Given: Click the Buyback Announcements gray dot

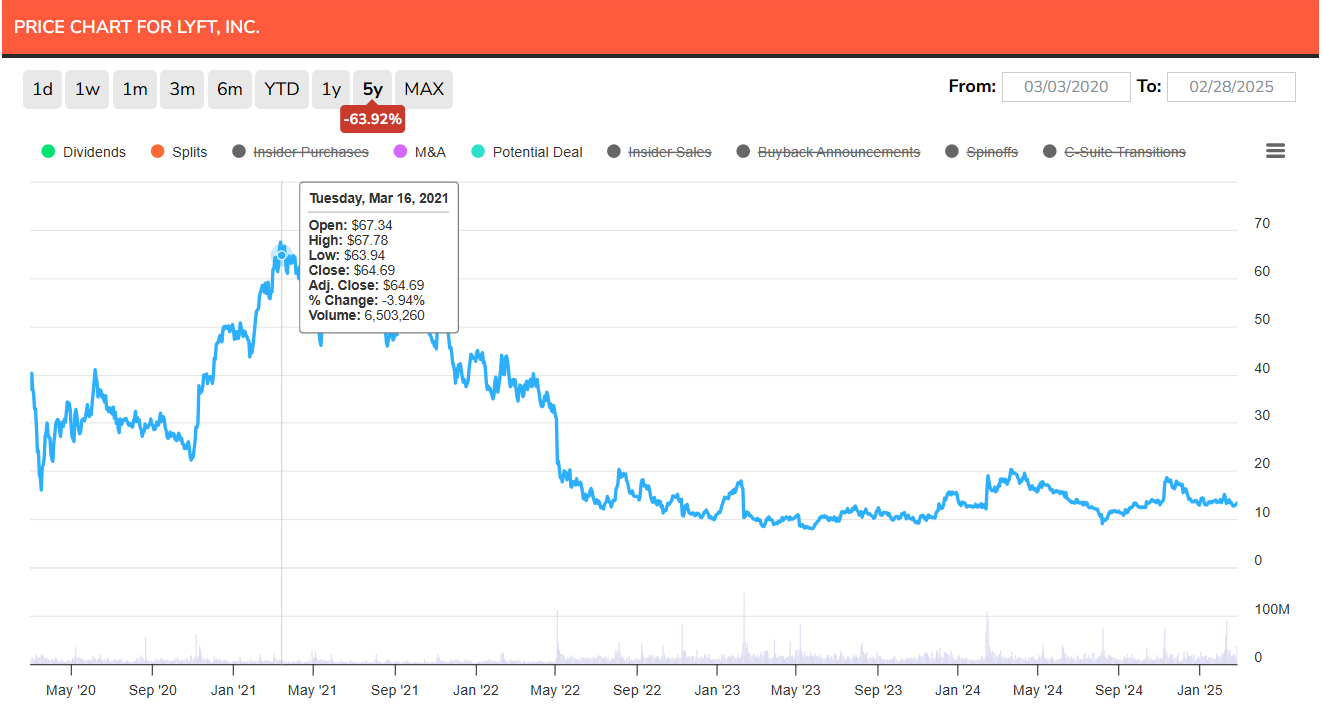Looking at the screenshot, I should [742, 152].
